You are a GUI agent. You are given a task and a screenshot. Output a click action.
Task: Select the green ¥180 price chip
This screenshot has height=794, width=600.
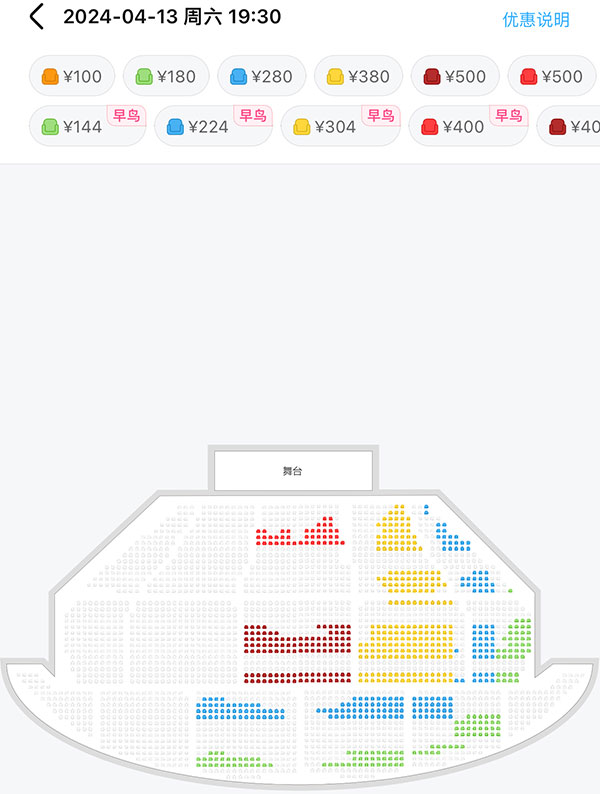coord(166,76)
